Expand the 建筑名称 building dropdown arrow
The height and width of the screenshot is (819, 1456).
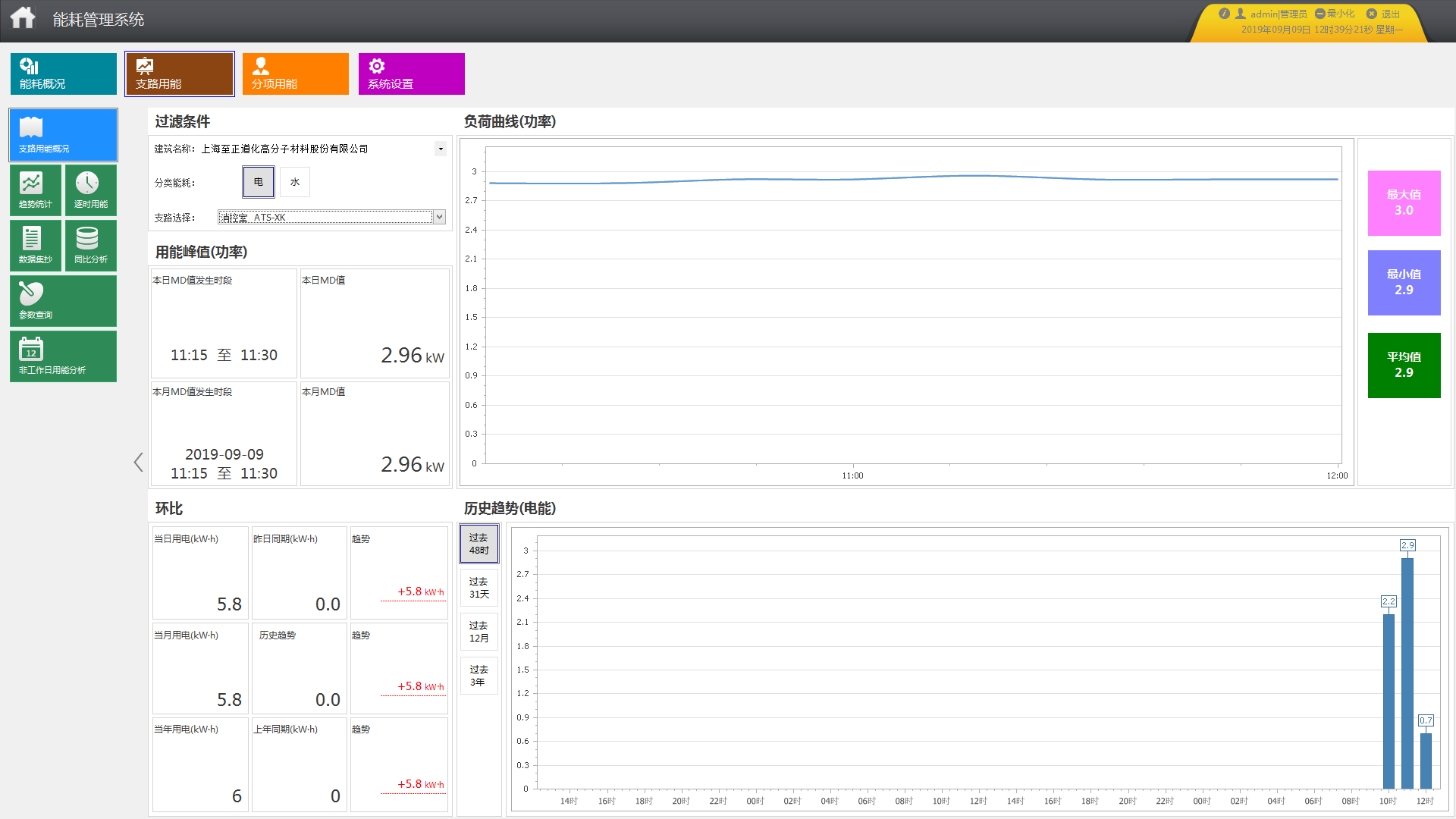[x=441, y=149]
